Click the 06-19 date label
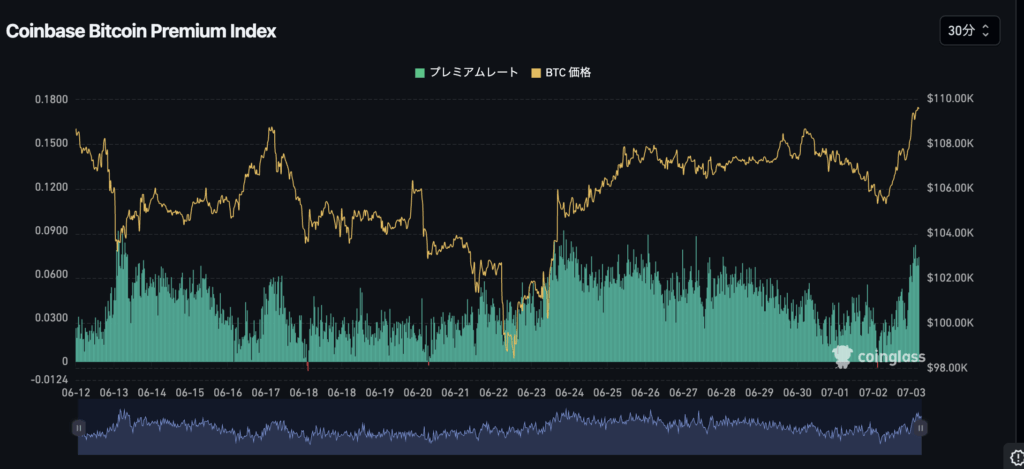Viewport: 1024px width, 469px height. 379,393
